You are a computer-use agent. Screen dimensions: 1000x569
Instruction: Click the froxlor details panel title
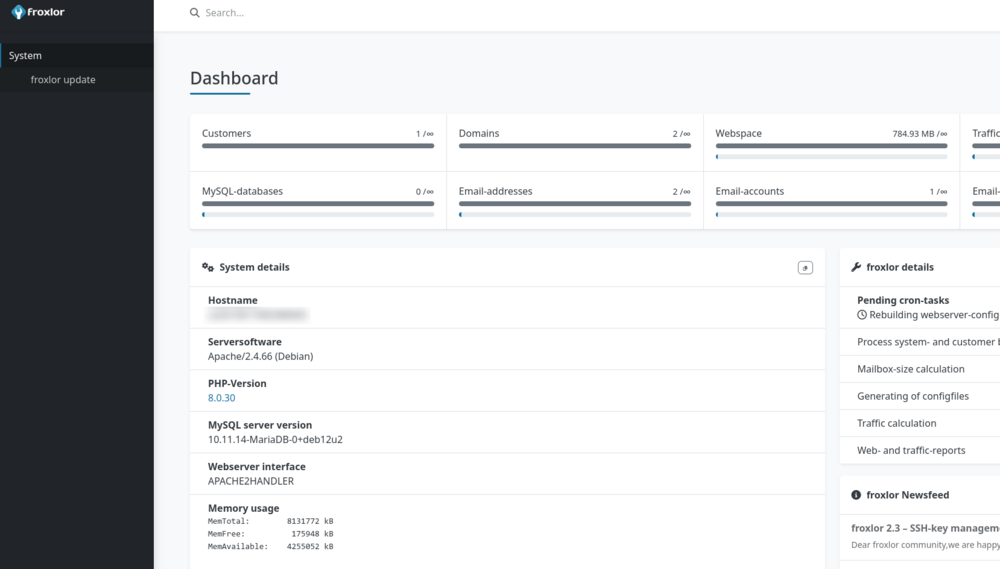coord(900,267)
